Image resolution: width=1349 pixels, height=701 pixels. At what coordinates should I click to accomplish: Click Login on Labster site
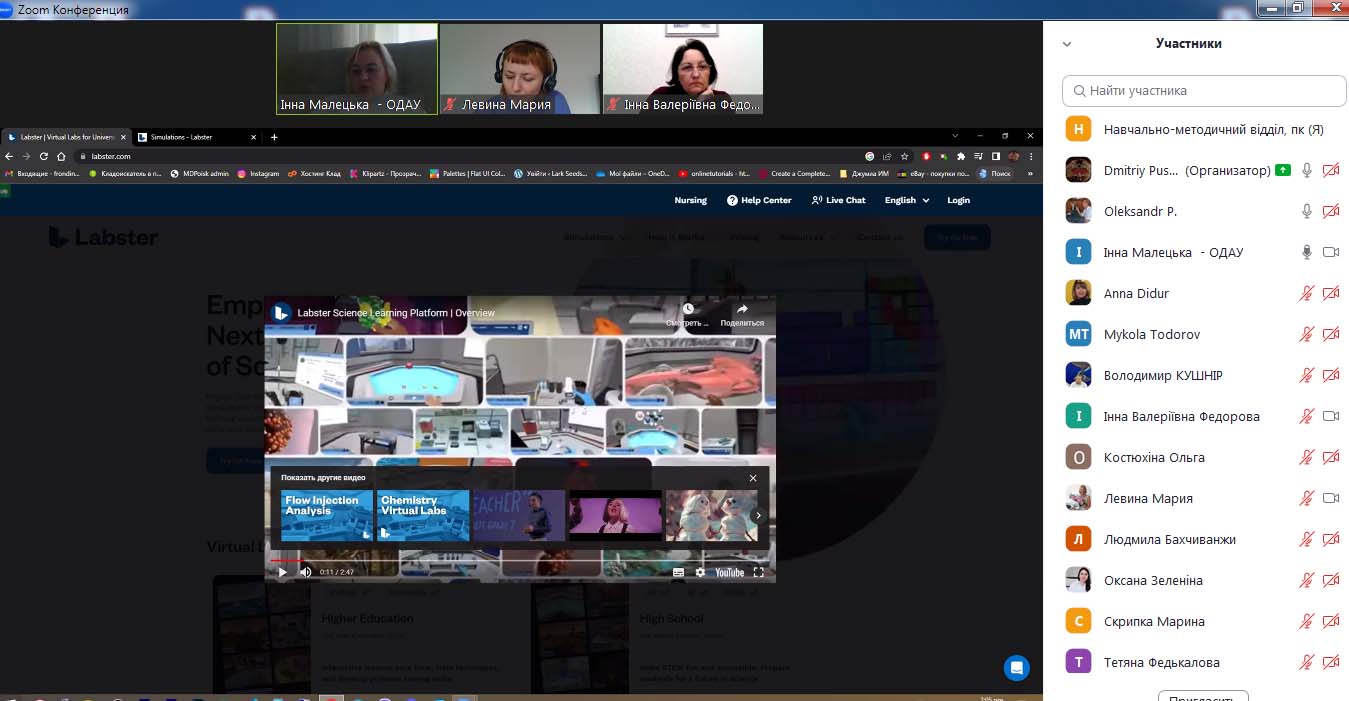[x=958, y=200]
